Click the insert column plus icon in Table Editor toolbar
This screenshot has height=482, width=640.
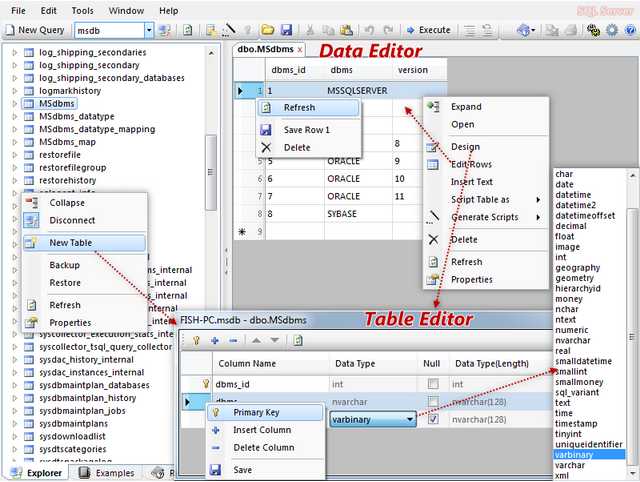[215, 340]
